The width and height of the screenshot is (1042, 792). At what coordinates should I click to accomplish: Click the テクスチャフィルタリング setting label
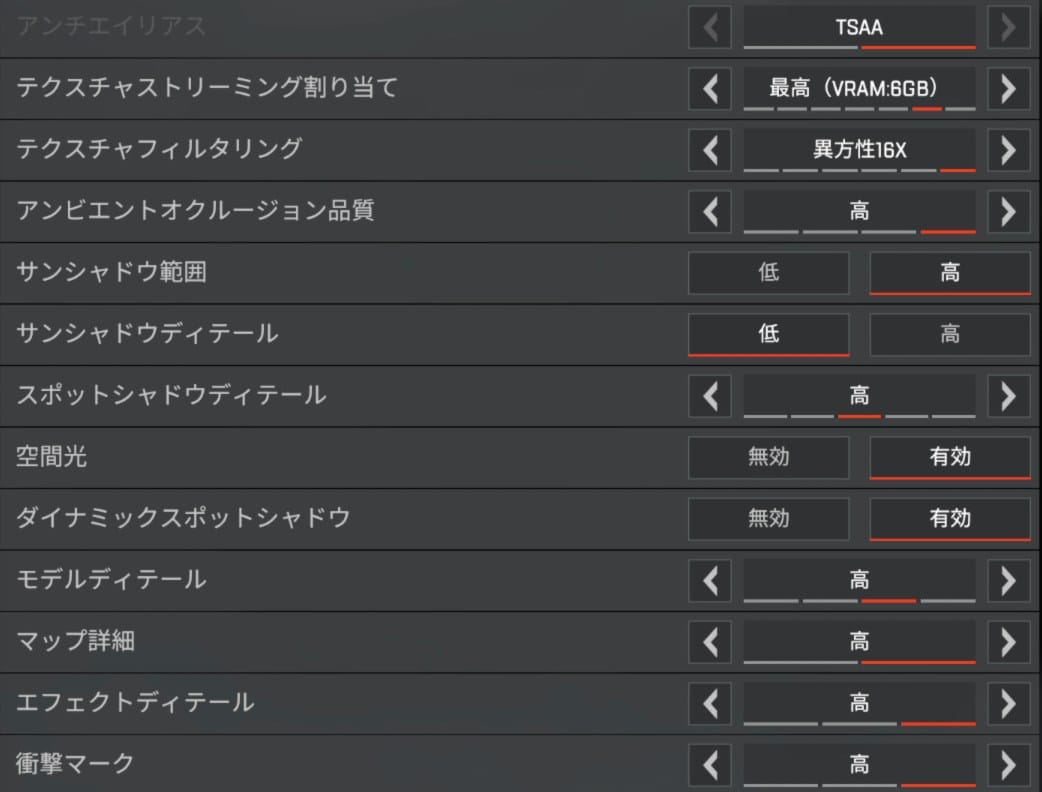159,150
